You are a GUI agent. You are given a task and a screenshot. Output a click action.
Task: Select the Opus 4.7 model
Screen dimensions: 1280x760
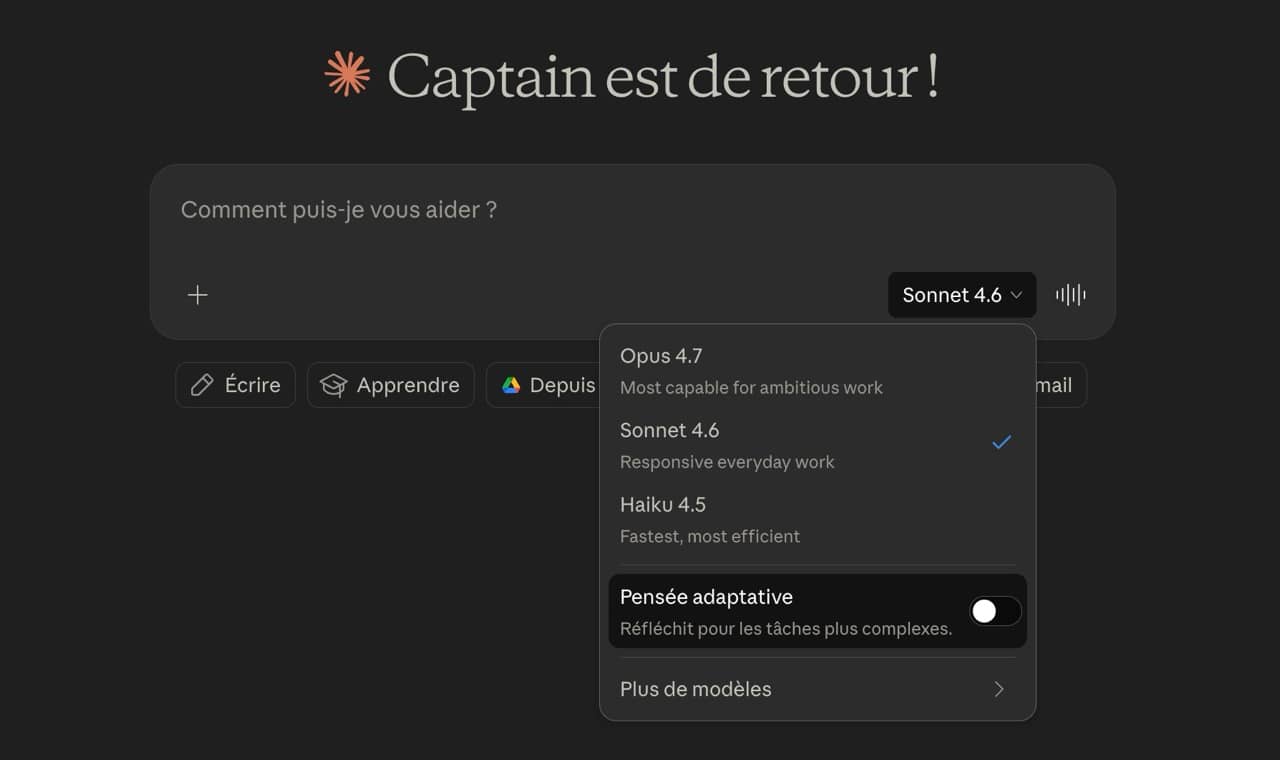(818, 371)
